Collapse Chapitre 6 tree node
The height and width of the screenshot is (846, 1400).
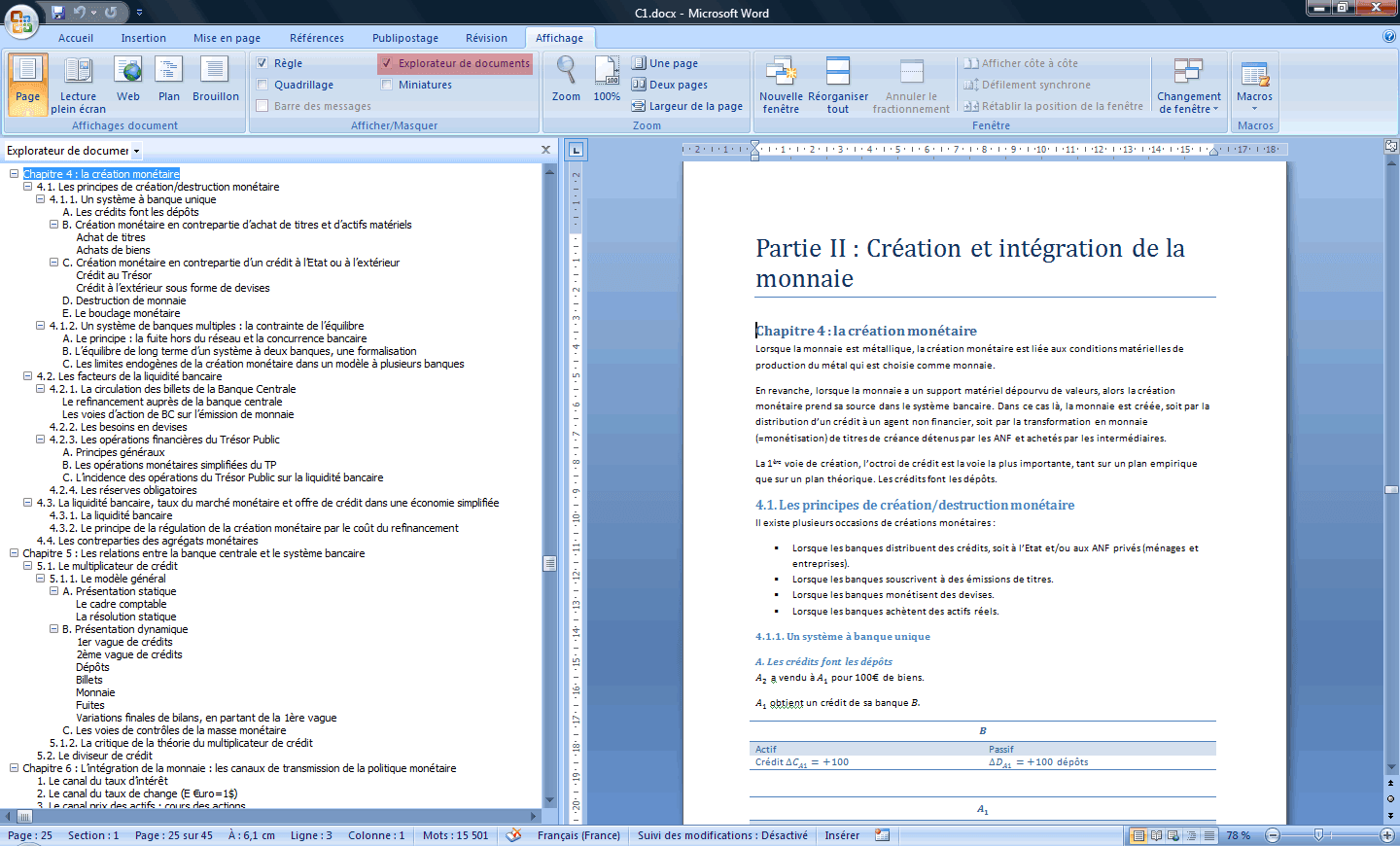pyautogui.click(x=15, y=768)
